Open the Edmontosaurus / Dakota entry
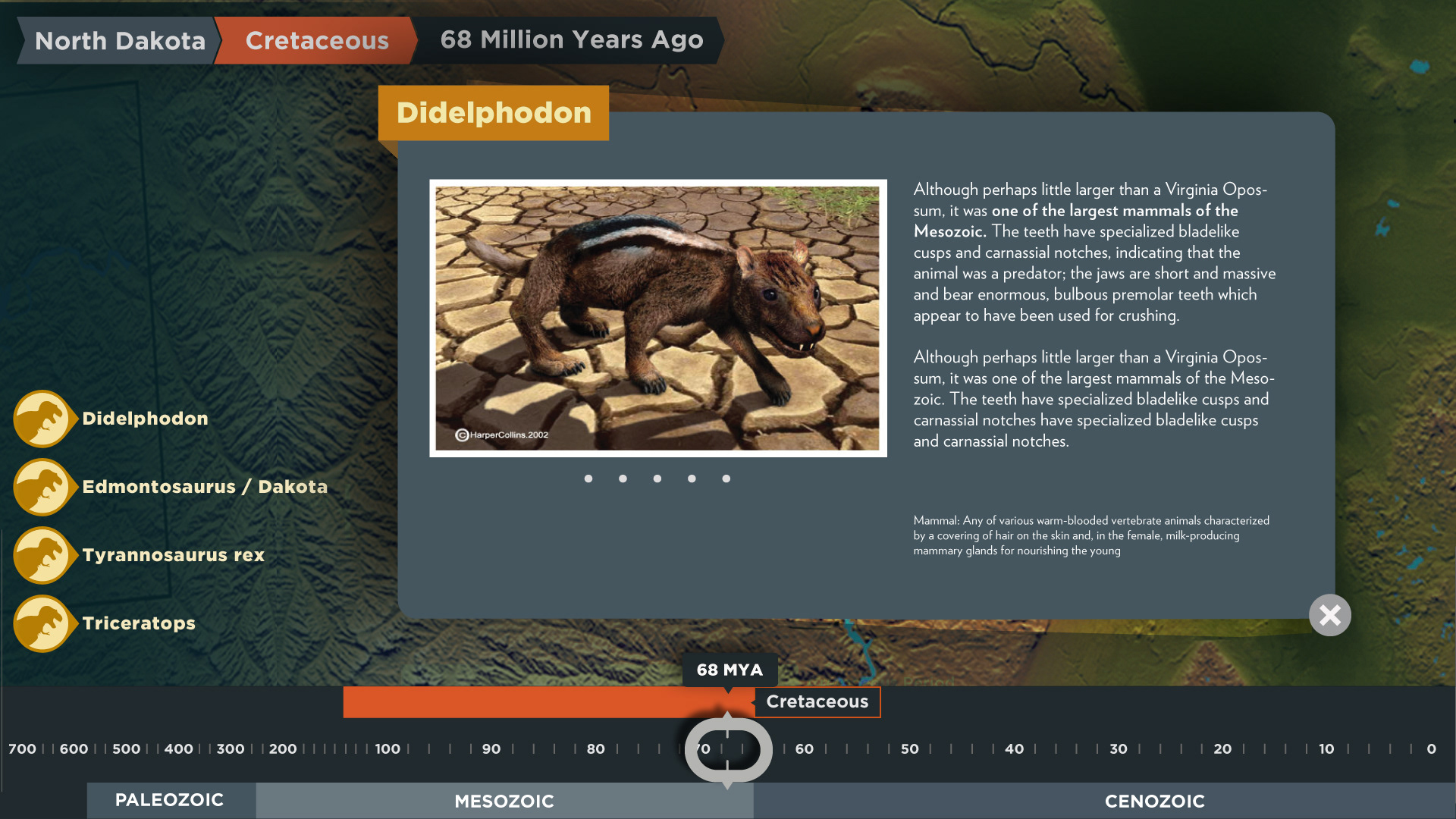 pos(205,487)
